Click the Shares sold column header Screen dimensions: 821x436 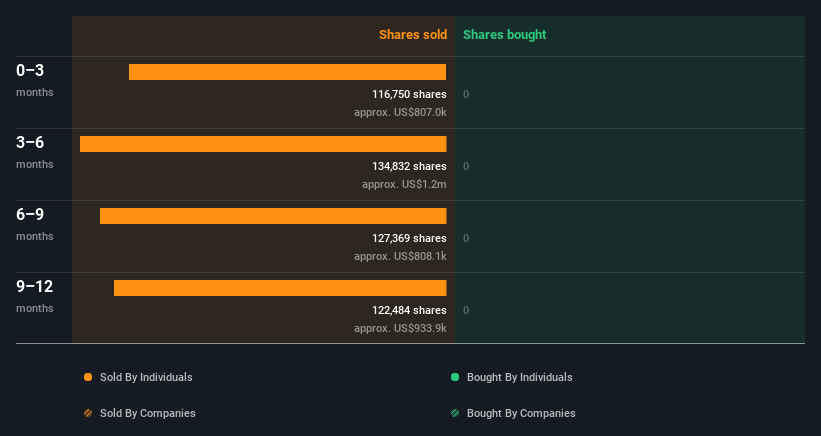pyautogui.click(x=413, y=35)
